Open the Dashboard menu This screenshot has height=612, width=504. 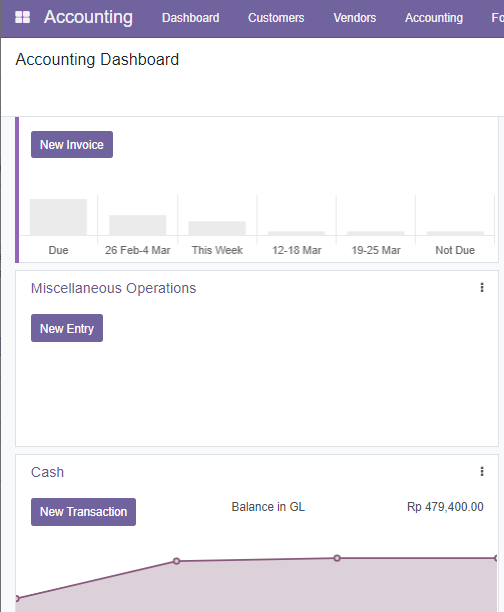pos(191,18)
